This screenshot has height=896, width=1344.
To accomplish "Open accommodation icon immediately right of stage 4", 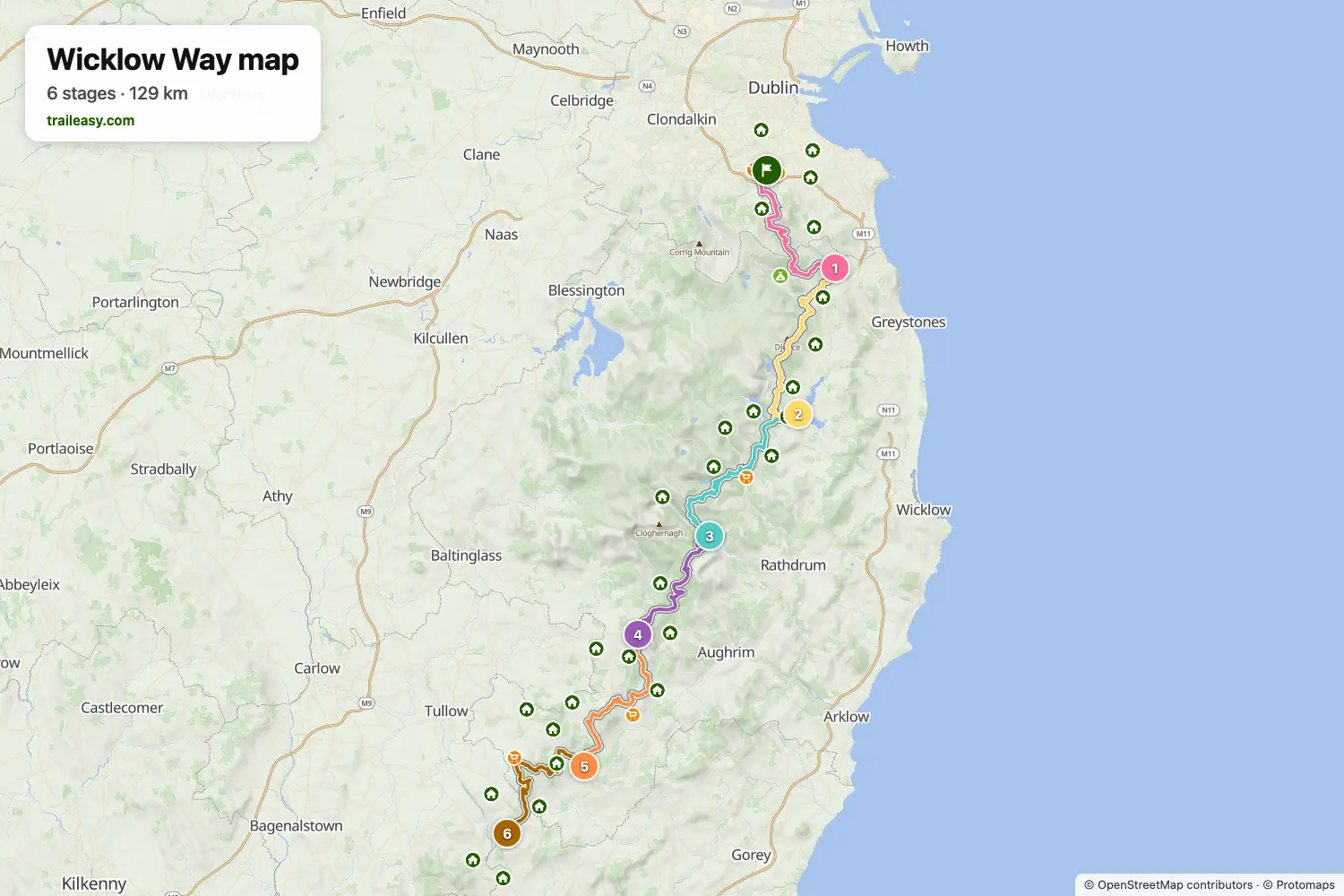I will [x=670, y=633].
